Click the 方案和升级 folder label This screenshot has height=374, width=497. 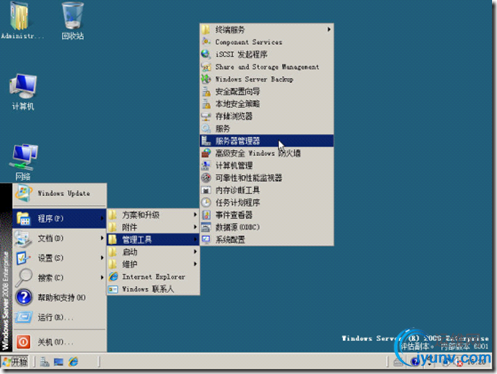pyautogui.click(x=141, y=215)
